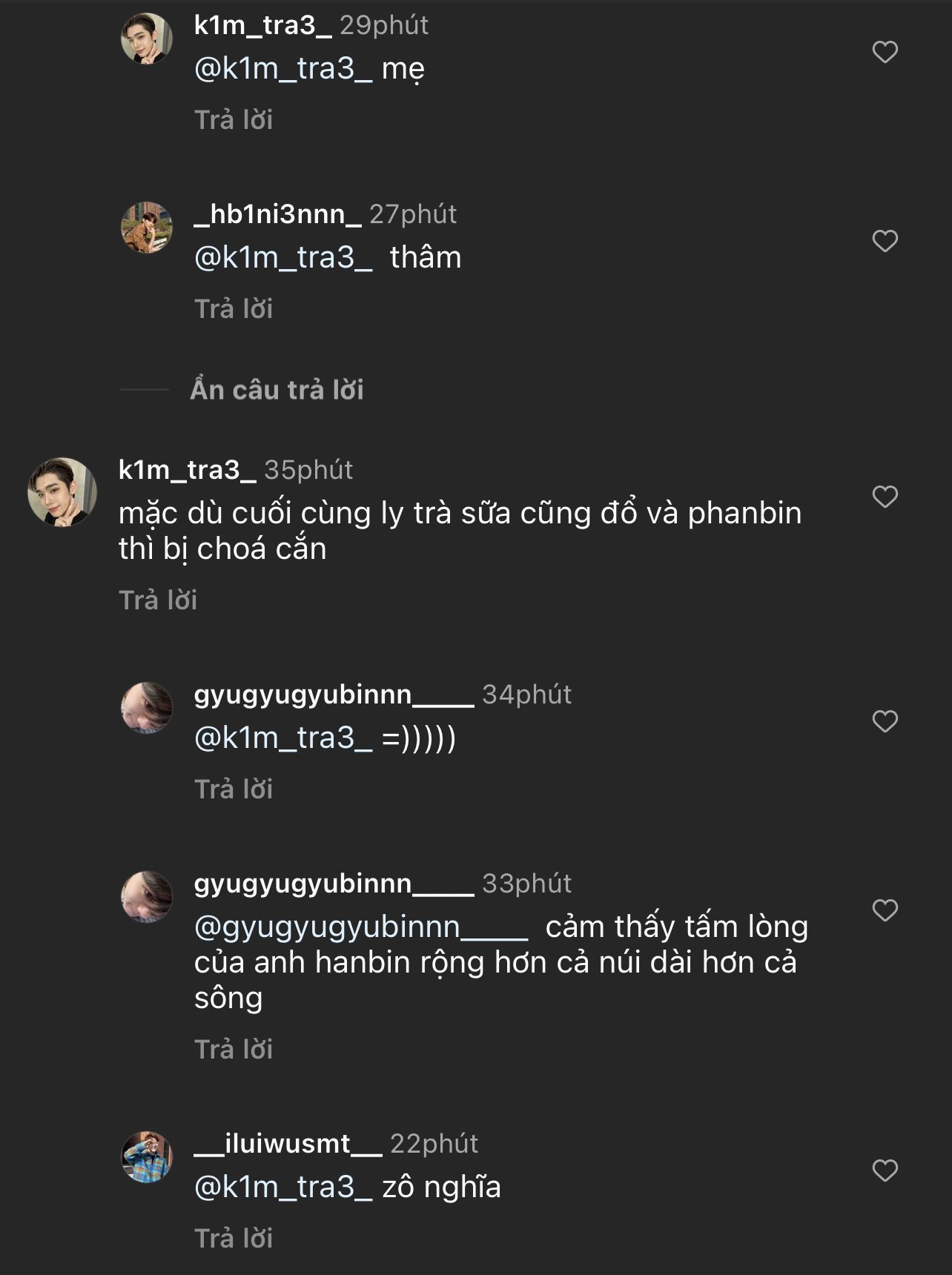This screenshot has width=952, height=1275.
Task: Reply to gyugyugyubinnn's '=)))))' comment
Action: (234, 789)
